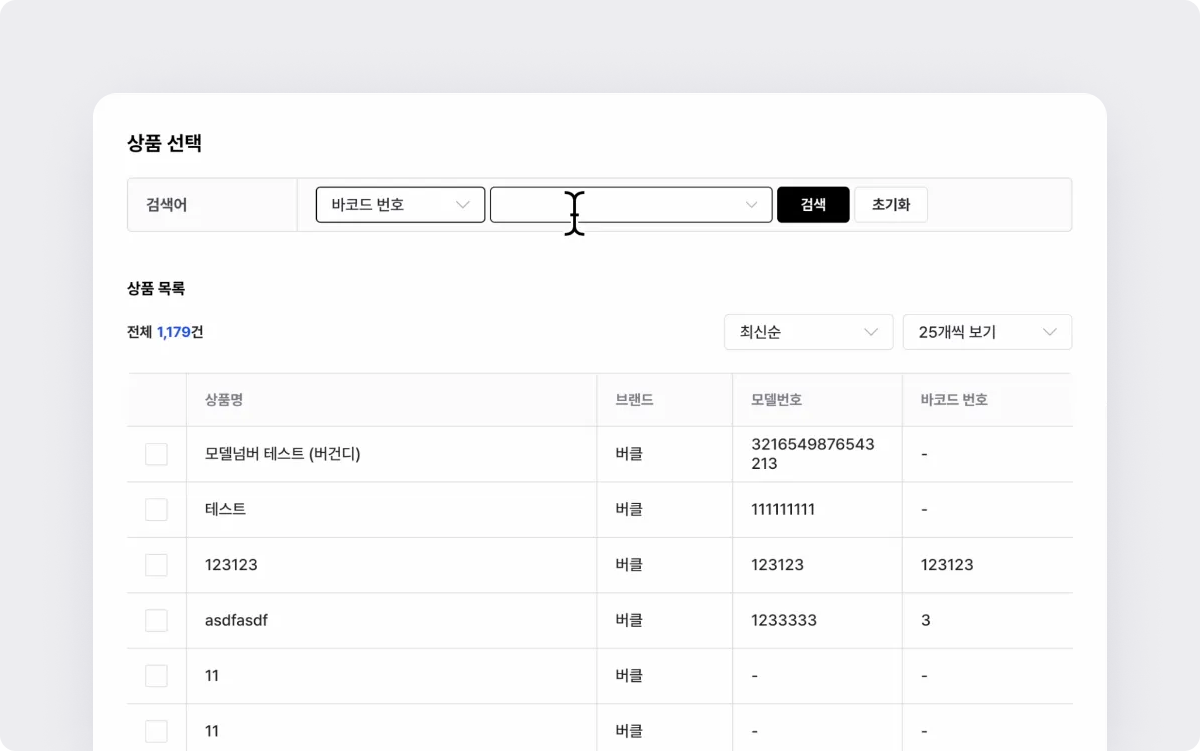
Task: Click the empty search keyword input field
Action: click(x=631, y=204)
